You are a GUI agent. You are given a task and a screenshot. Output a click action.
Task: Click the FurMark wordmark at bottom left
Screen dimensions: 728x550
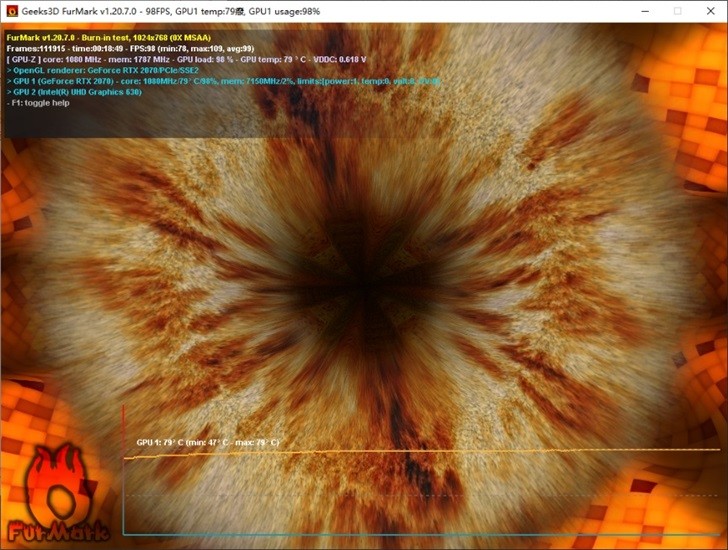coord(58,531)
